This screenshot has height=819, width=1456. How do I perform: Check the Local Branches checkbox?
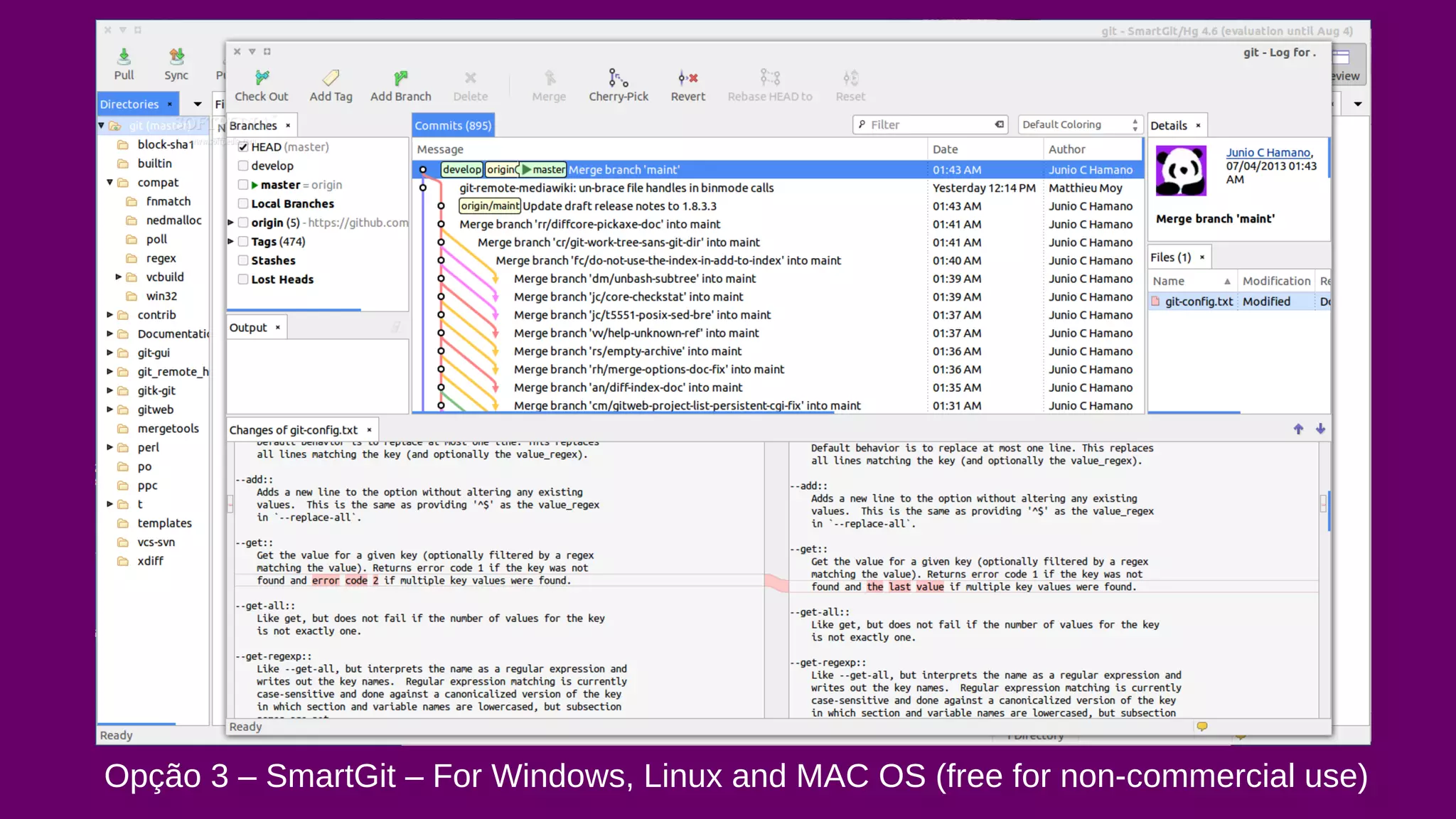pyautogui.click(x=243, y=204)
